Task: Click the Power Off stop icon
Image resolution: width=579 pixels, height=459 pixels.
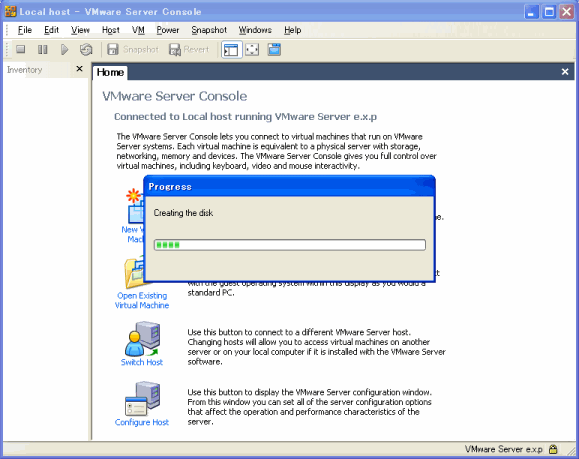Action: tap(21, 49)
